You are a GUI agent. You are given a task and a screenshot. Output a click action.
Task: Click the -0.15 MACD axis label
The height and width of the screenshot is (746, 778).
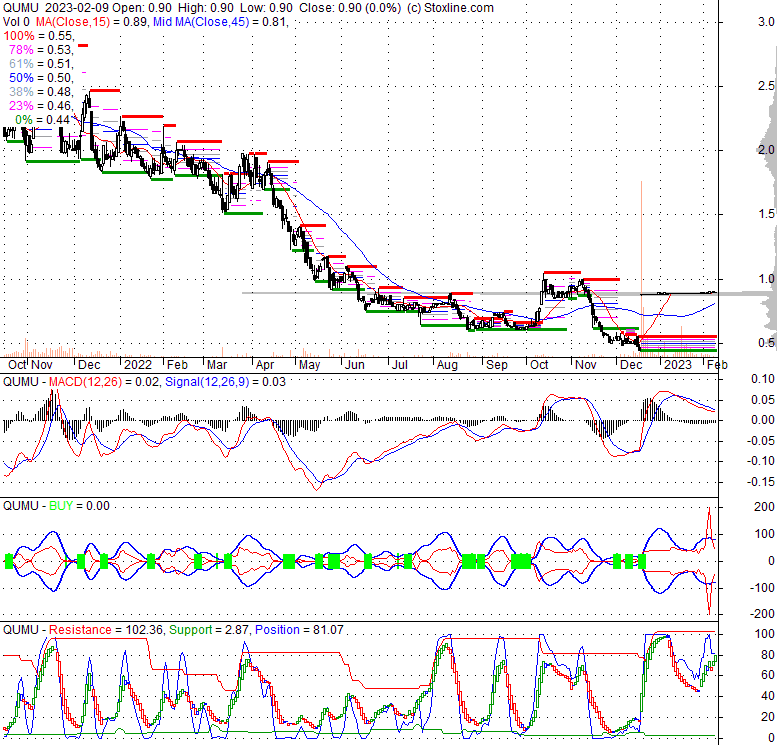point(761,482)
